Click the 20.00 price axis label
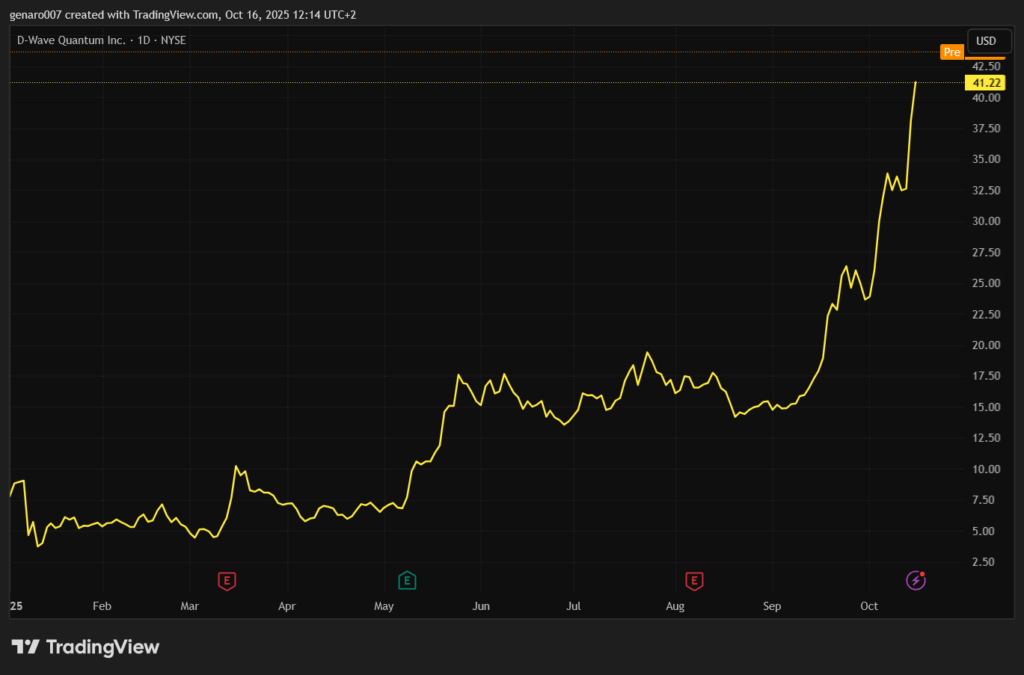Viewport: 1024px width, 675px height. coord(985,346)
